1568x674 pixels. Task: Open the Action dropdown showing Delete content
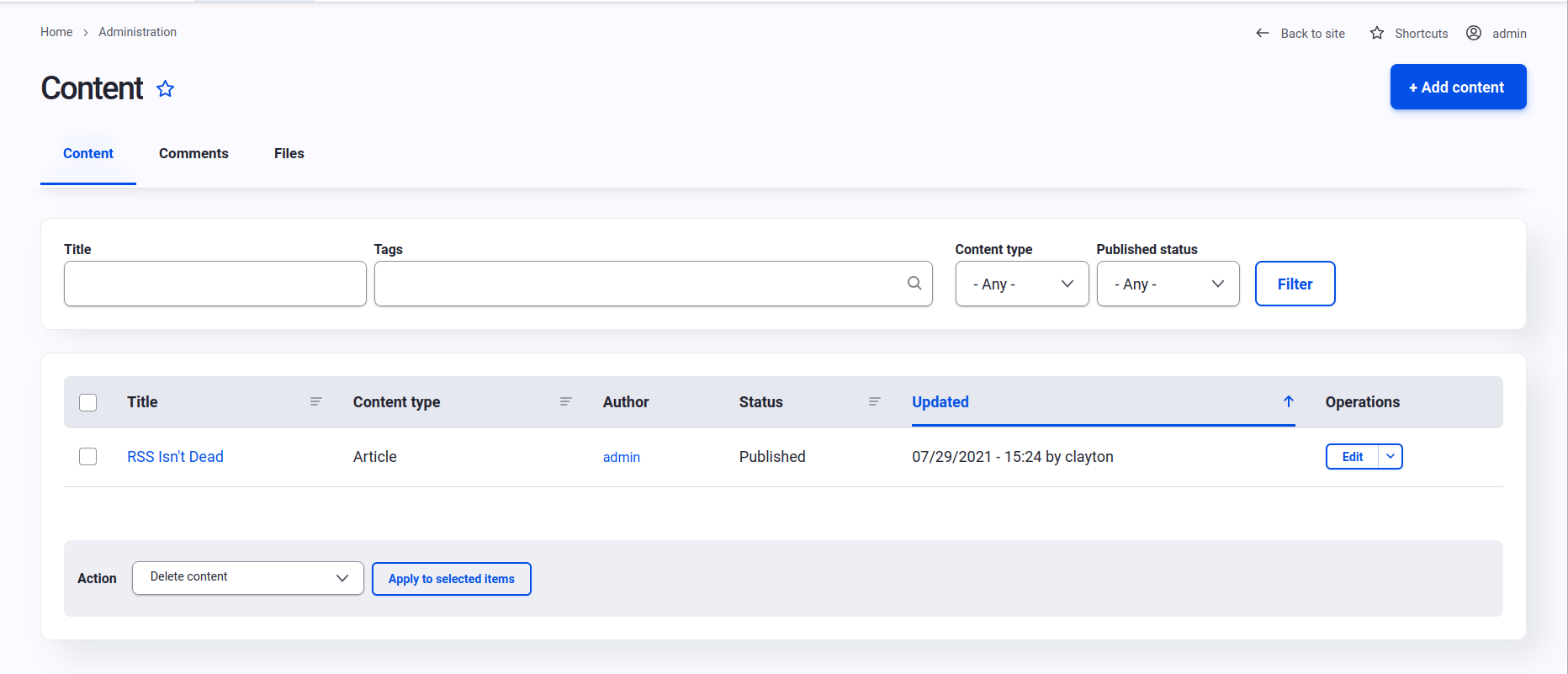click(x=247, y=578)
